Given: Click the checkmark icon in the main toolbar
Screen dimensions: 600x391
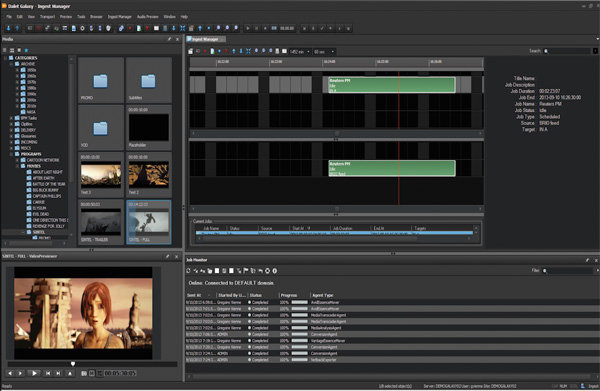Looking at the screenshot, I should coord(322,28).
